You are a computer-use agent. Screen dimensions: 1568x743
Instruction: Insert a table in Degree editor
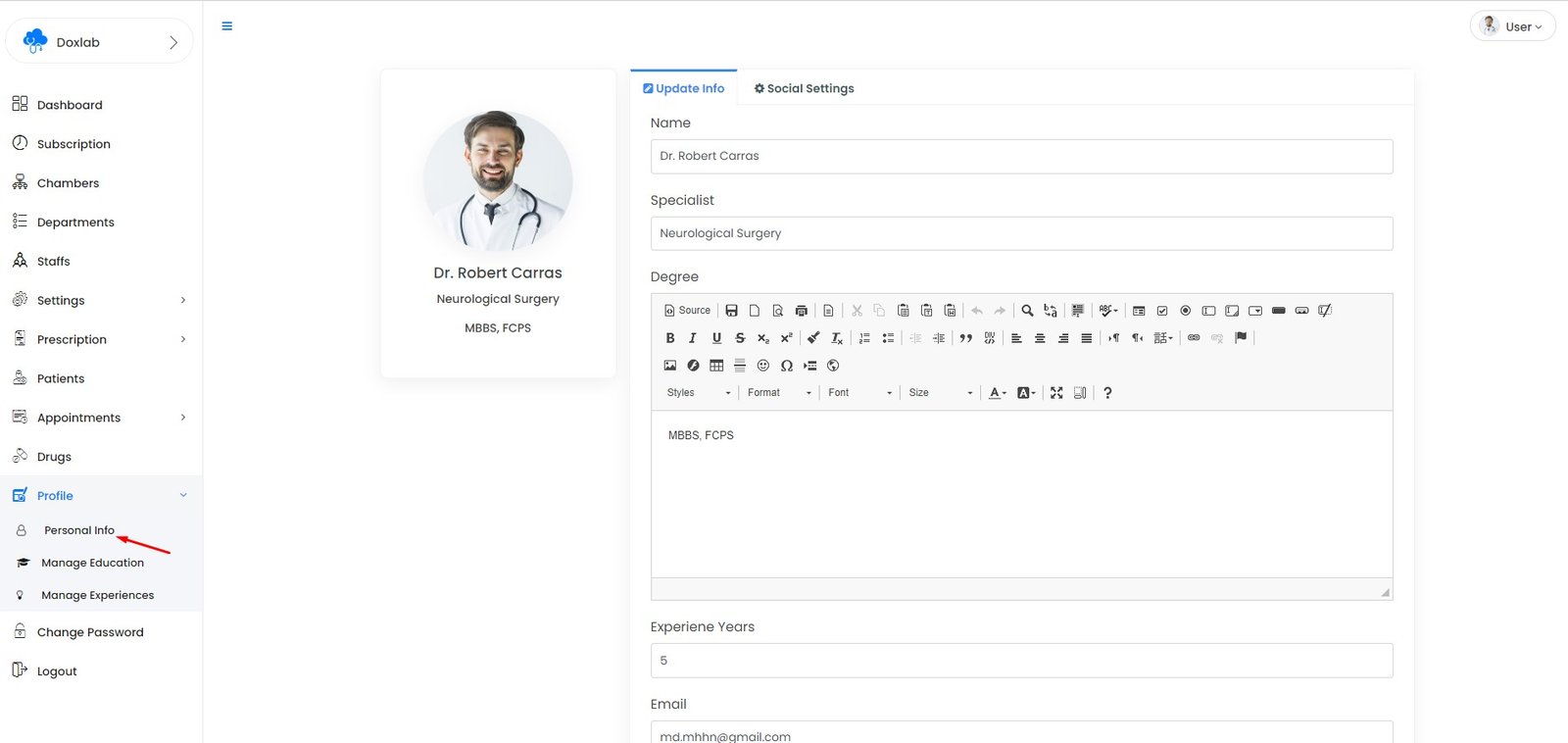pyautogui.click(x=716, y=366)
